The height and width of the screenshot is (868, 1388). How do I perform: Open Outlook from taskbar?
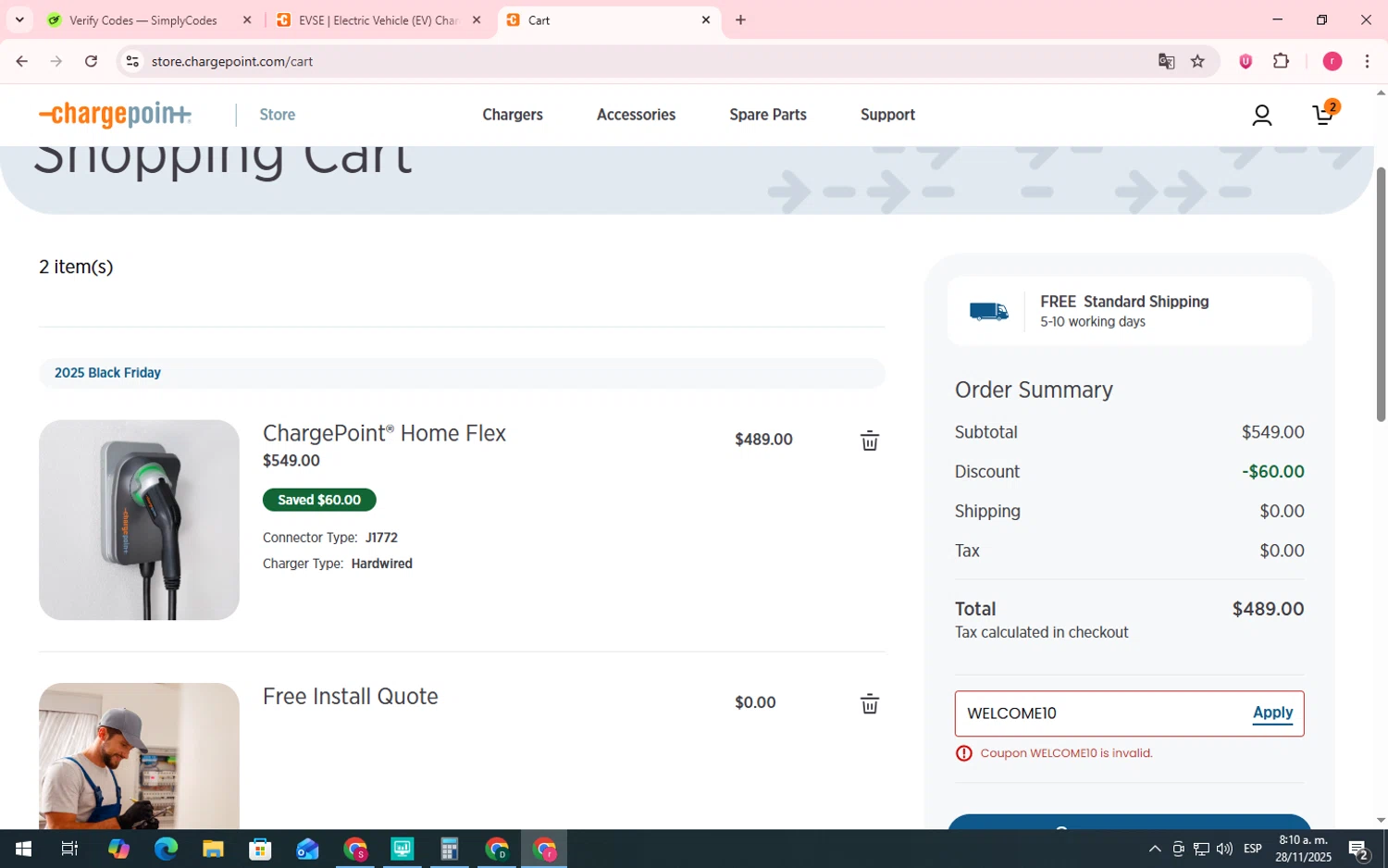(x=307, y=849)
